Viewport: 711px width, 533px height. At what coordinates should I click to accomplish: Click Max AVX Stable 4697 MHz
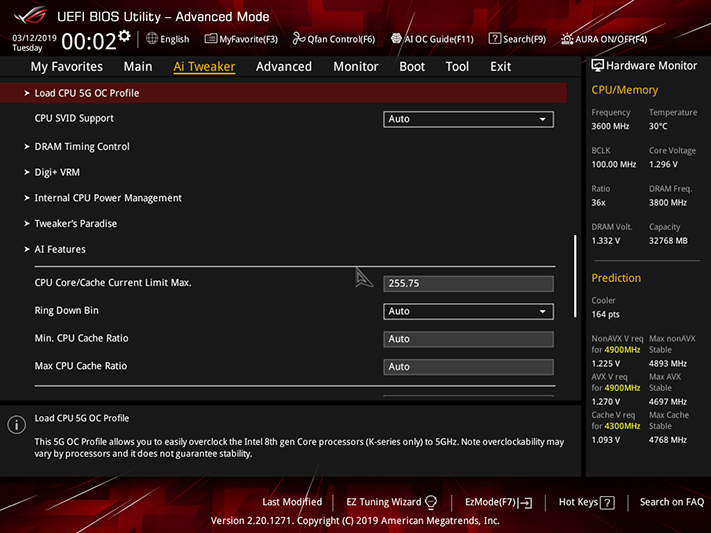(667, 402)
